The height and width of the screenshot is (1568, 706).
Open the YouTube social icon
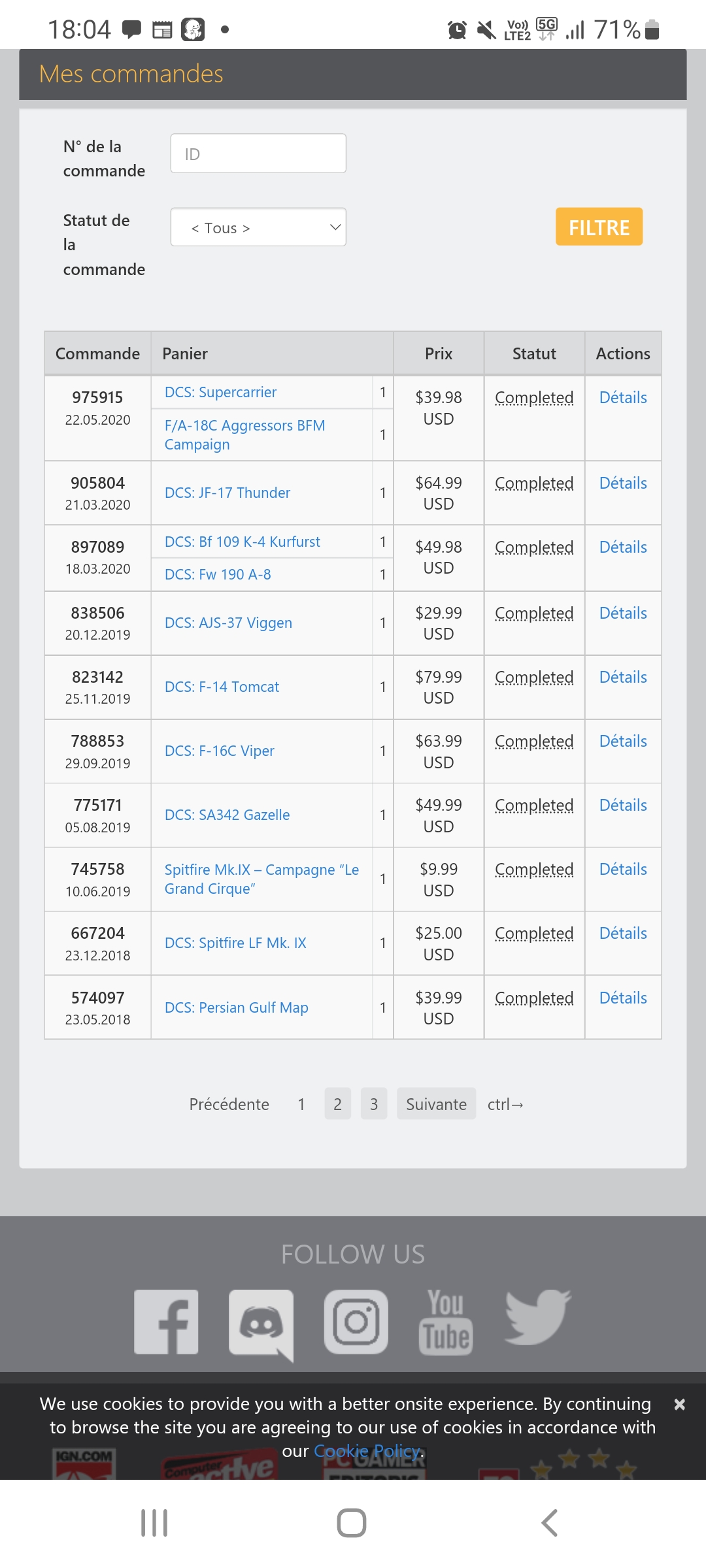coord(446,1322)
